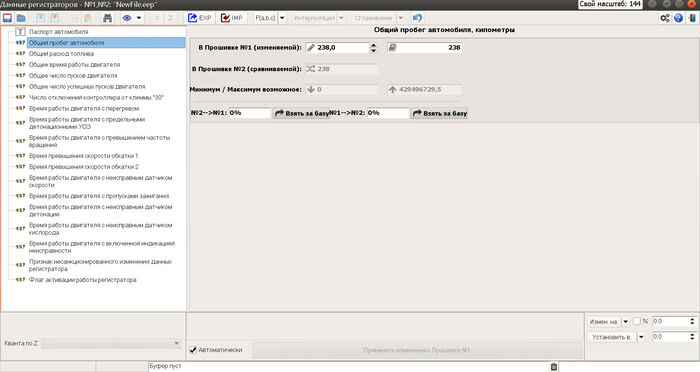Click the blue undo arrow icon

417,18
